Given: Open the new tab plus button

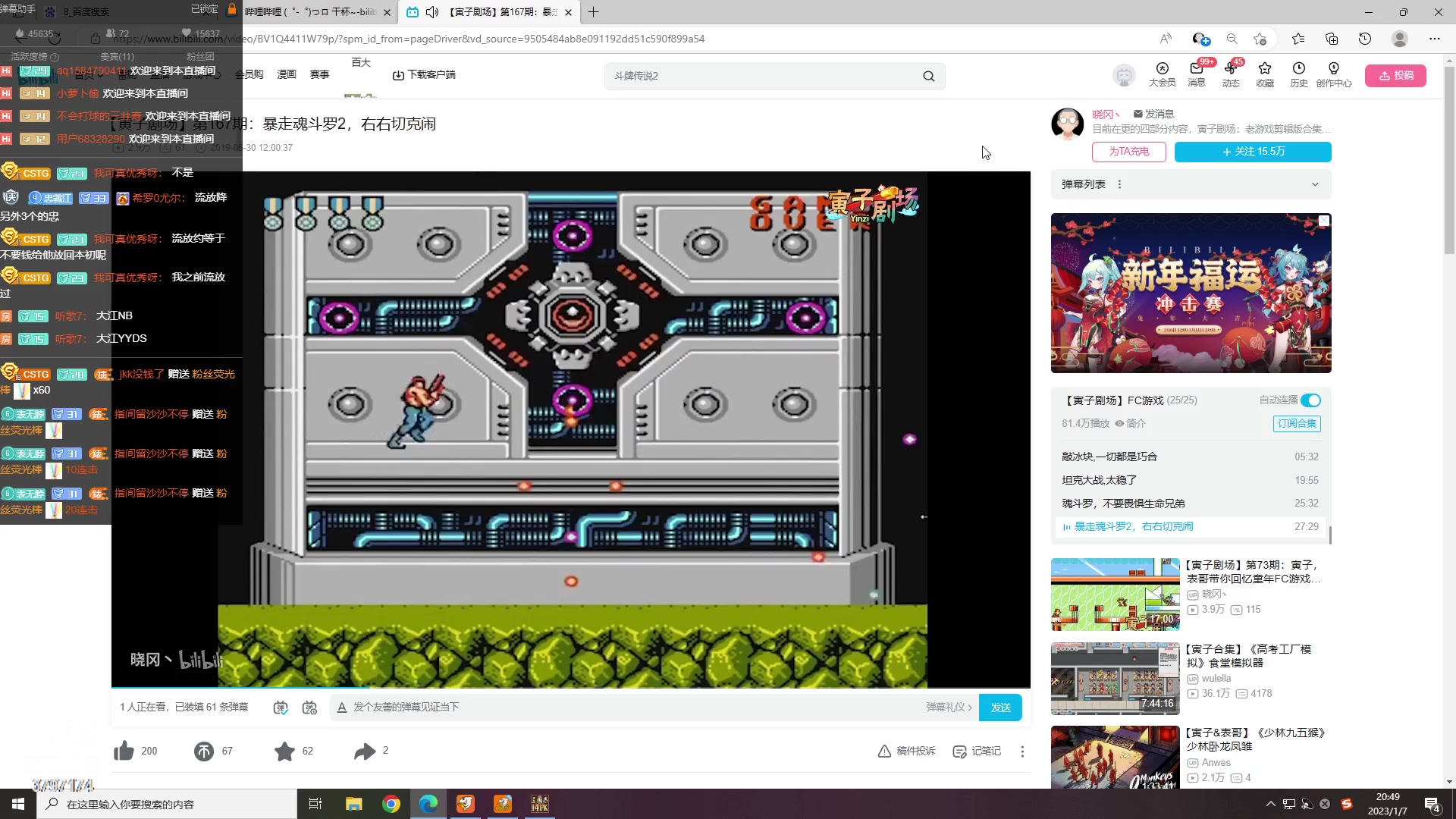Looking at the screenshot, I should (x=593, y=12).
